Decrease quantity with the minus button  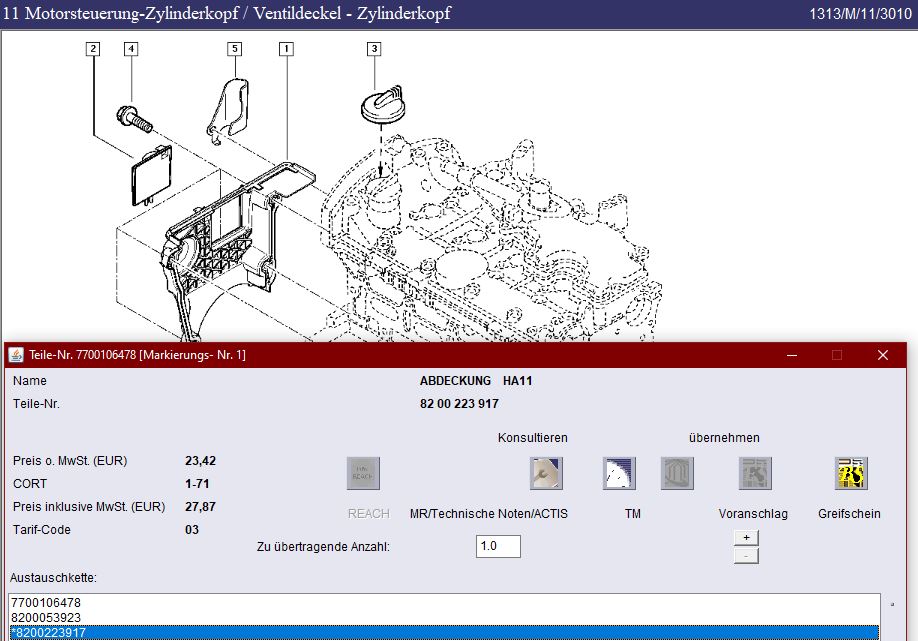click(x=745, y=555)
